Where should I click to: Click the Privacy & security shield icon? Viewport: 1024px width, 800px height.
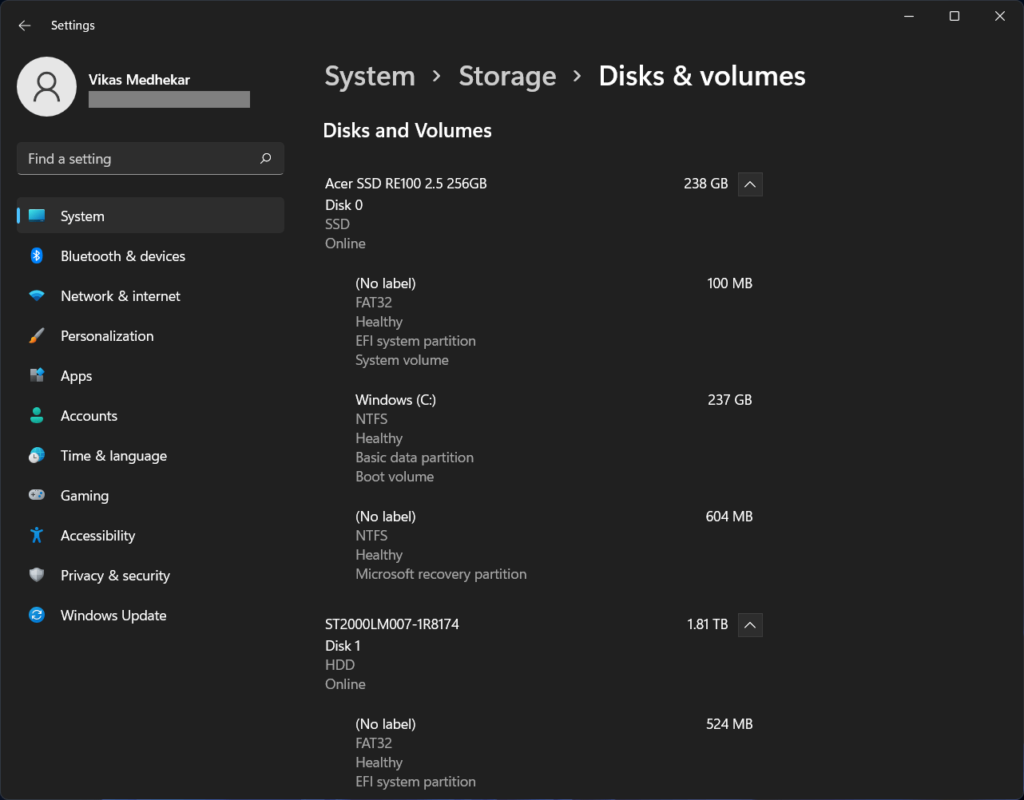click(x=37, y=575)
